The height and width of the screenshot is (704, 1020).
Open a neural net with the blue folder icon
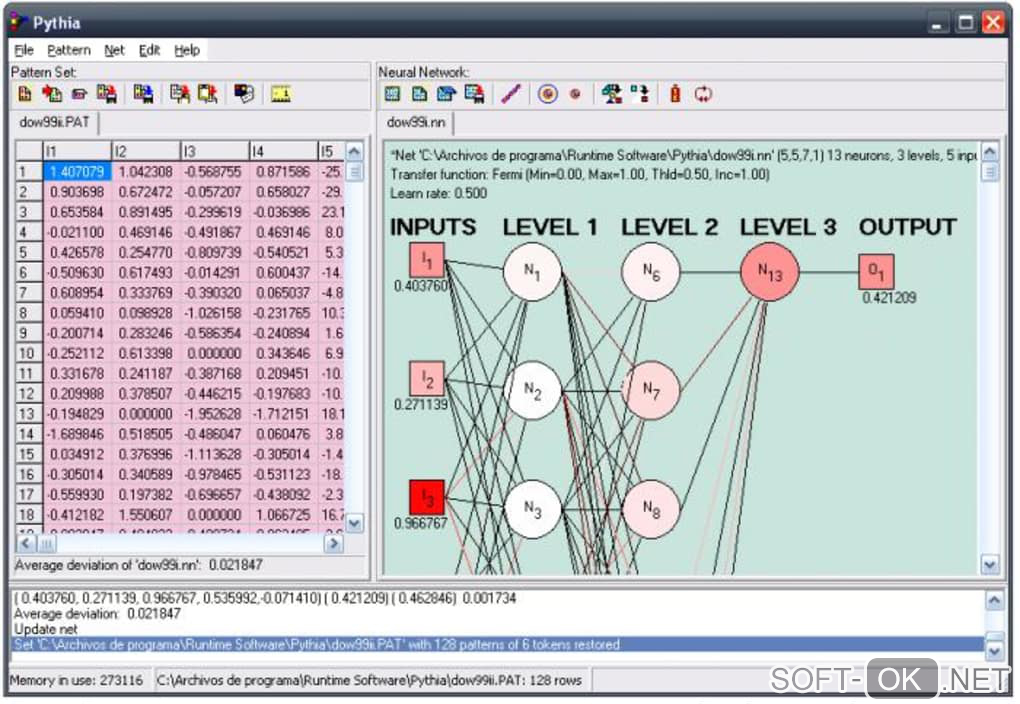pyautogui.click(x=447, y=94)
